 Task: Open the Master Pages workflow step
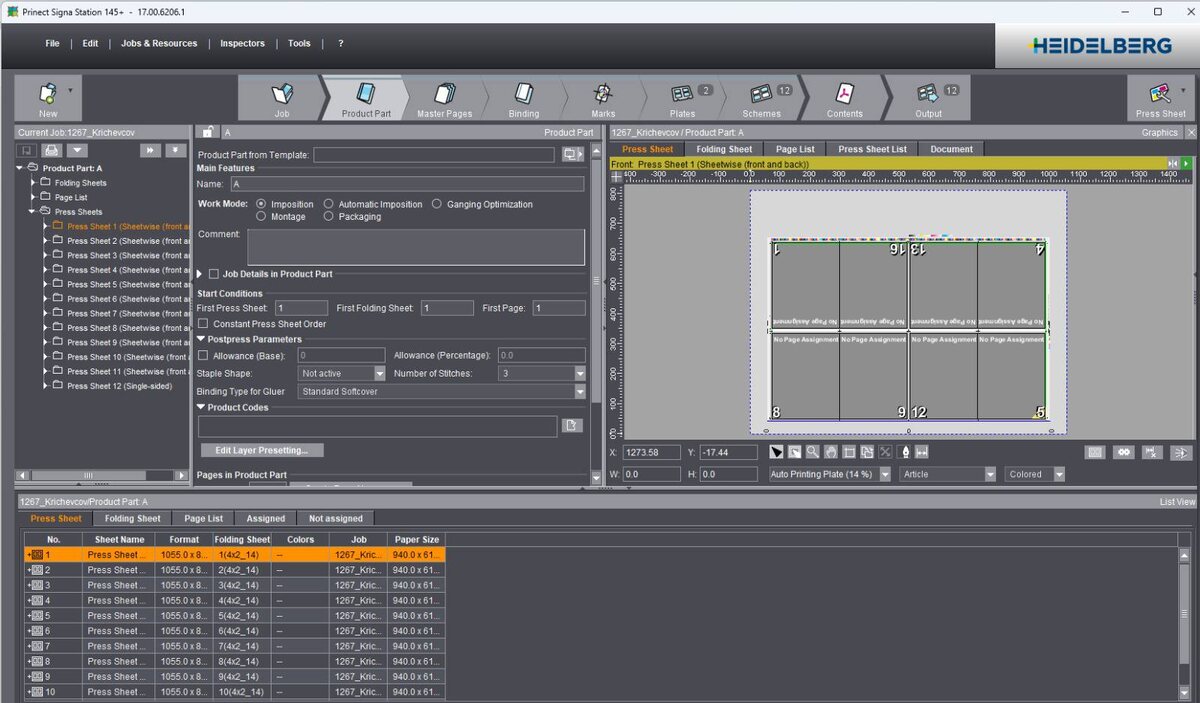444,99
